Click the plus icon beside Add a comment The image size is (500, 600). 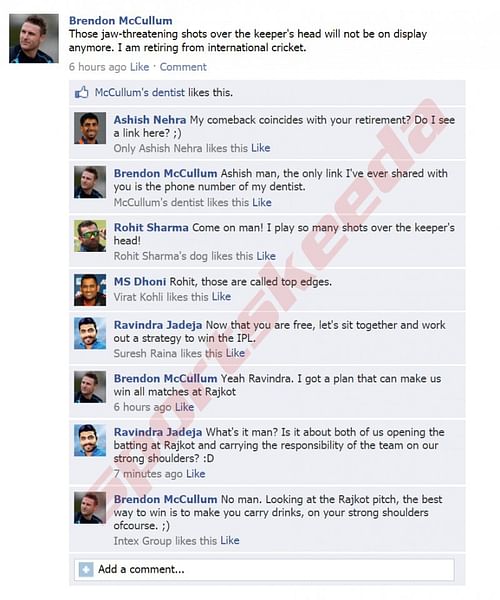pyautogui.click(x=86, y=569)
